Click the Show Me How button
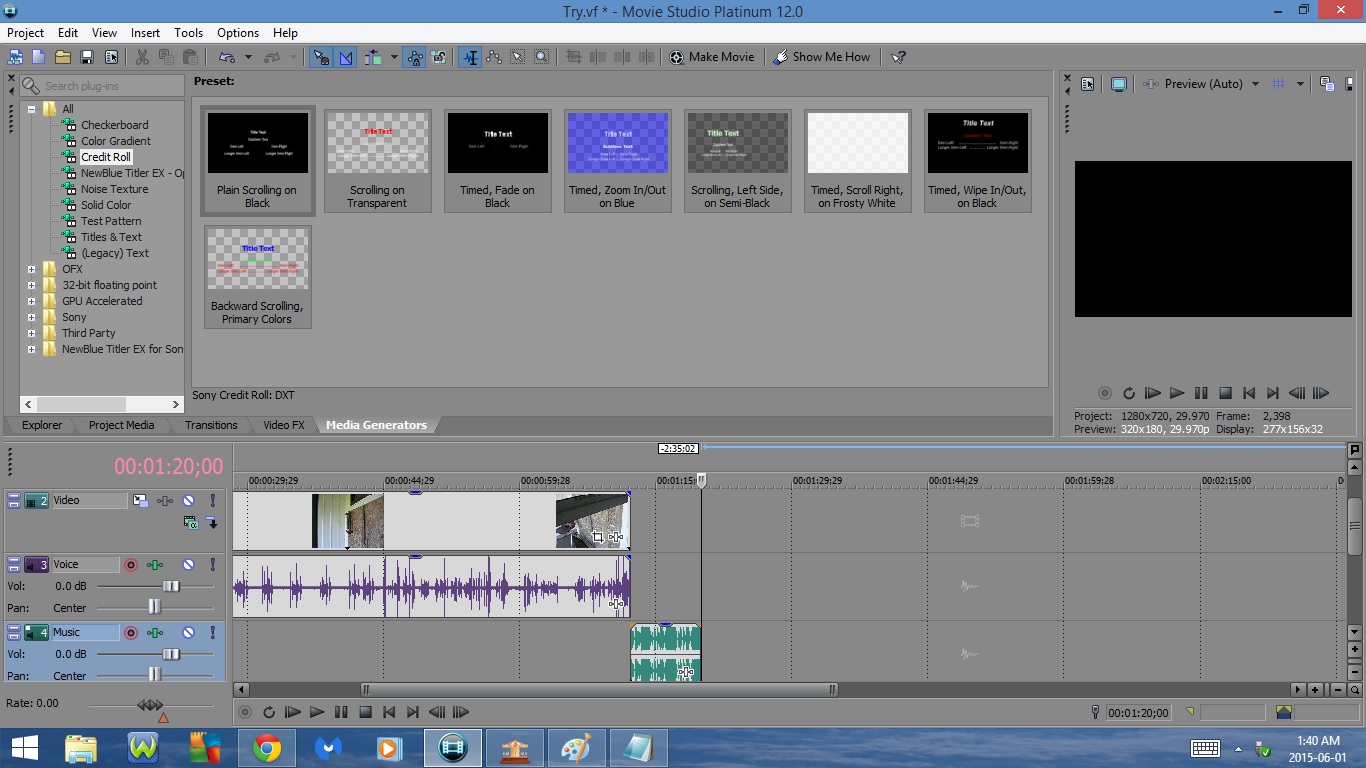The width and height of the screenshot is (1366, 768). [822, 57]
